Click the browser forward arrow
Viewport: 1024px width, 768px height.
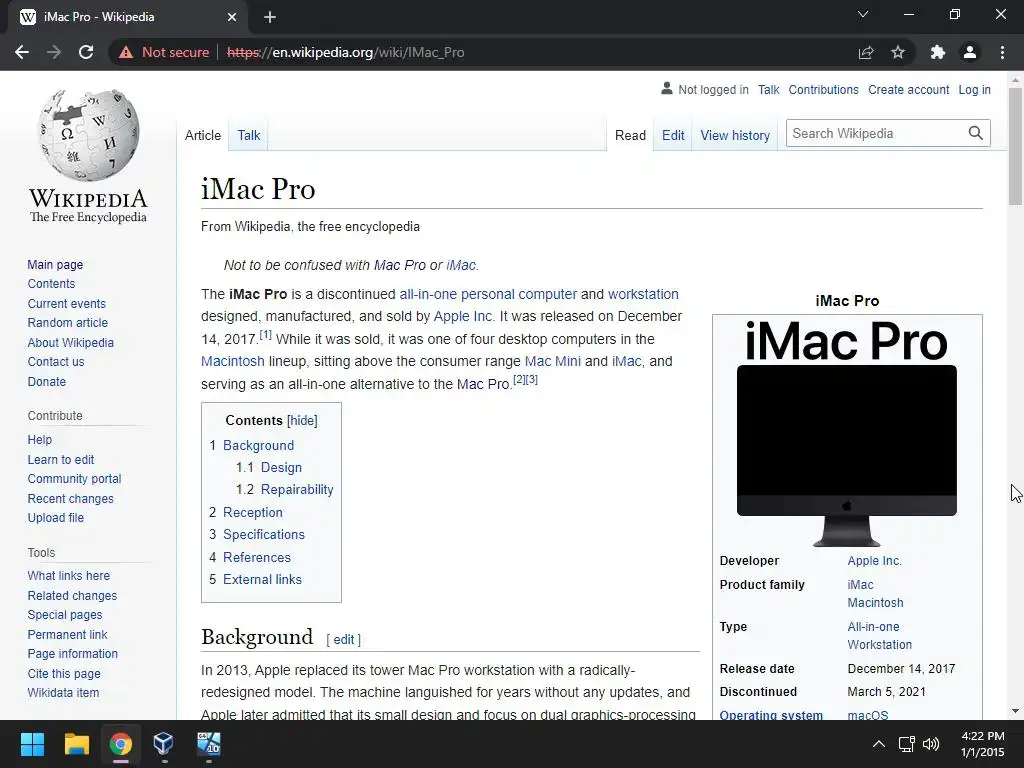click(x=54, y=52)
